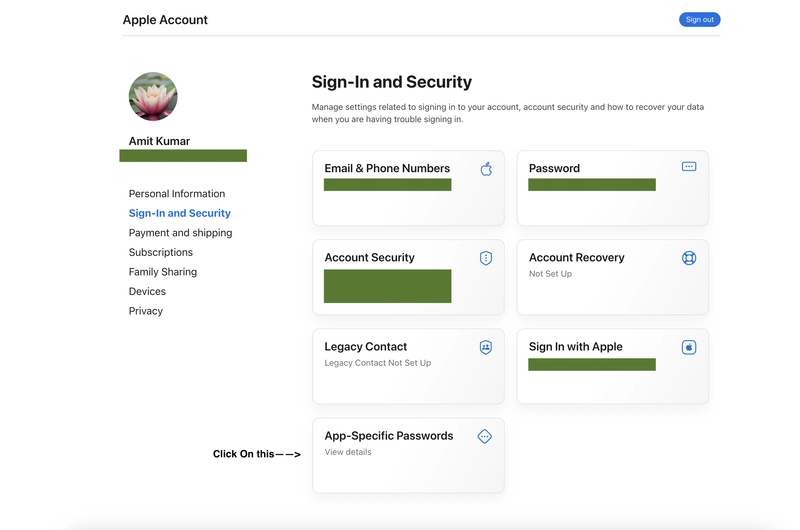This screenshot has height=530, width=800.
Task: Click the people shield icon on Legacy Contact card
Action: click(486, 347)
